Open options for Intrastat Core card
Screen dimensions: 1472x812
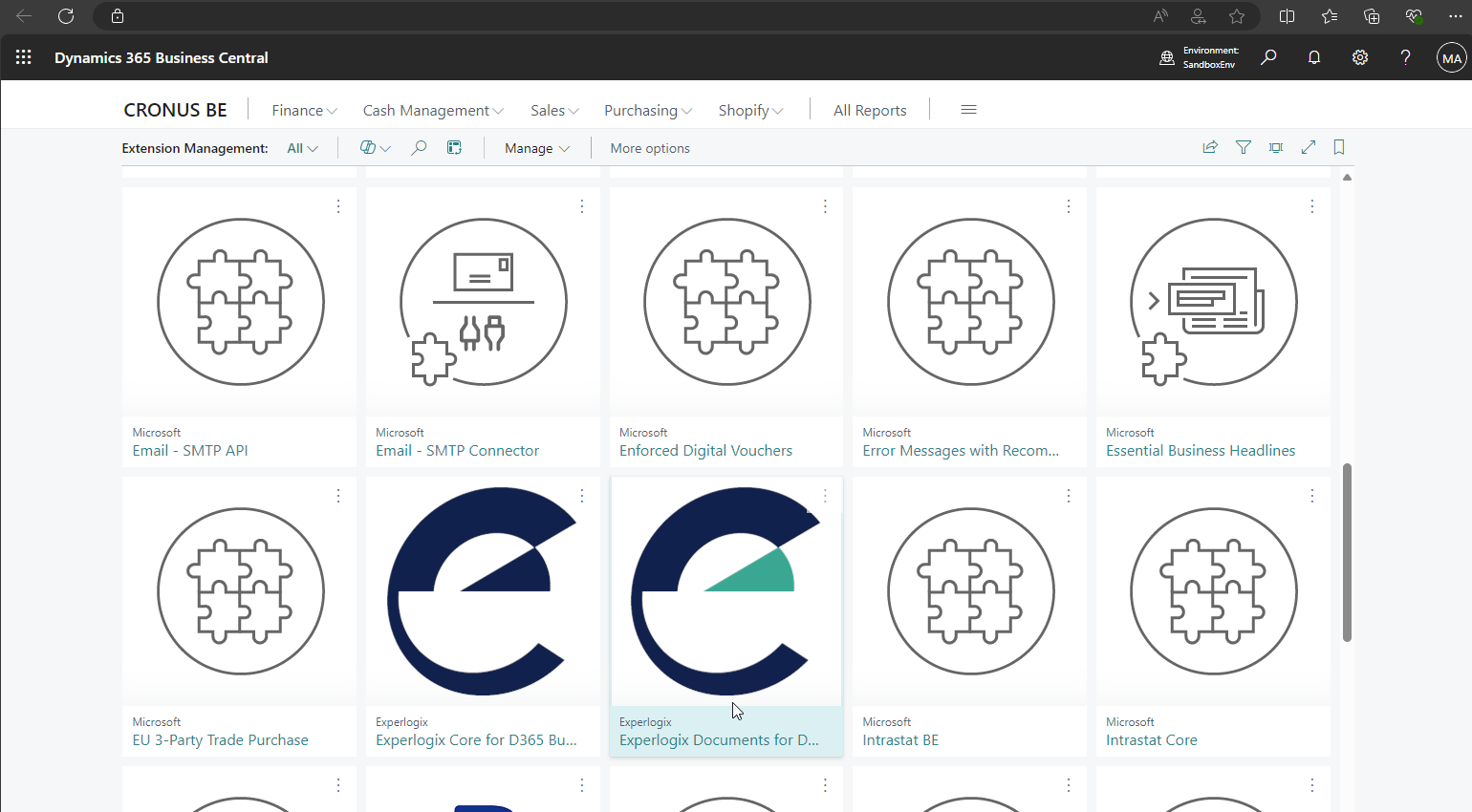[x=1312, y=496]
